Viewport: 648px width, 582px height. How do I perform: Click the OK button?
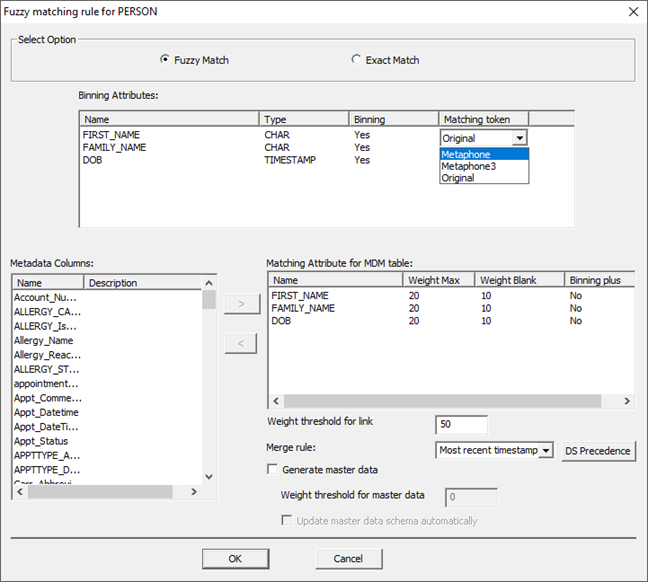235,558
